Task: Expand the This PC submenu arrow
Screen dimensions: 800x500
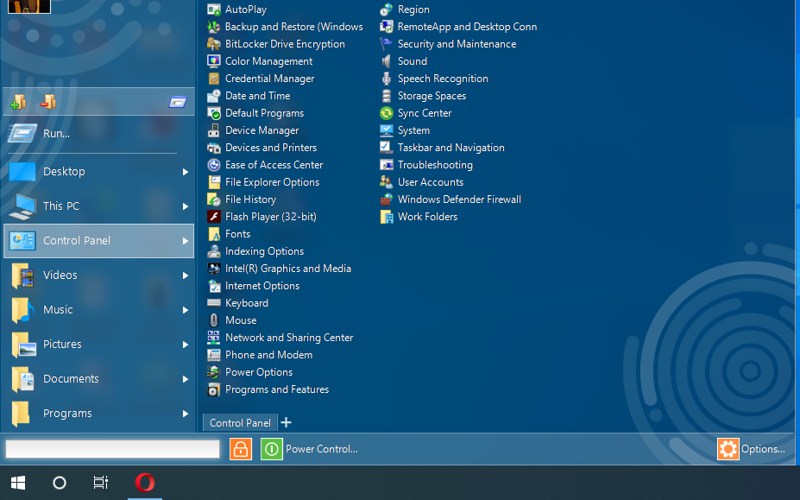Action: (185, 207)
